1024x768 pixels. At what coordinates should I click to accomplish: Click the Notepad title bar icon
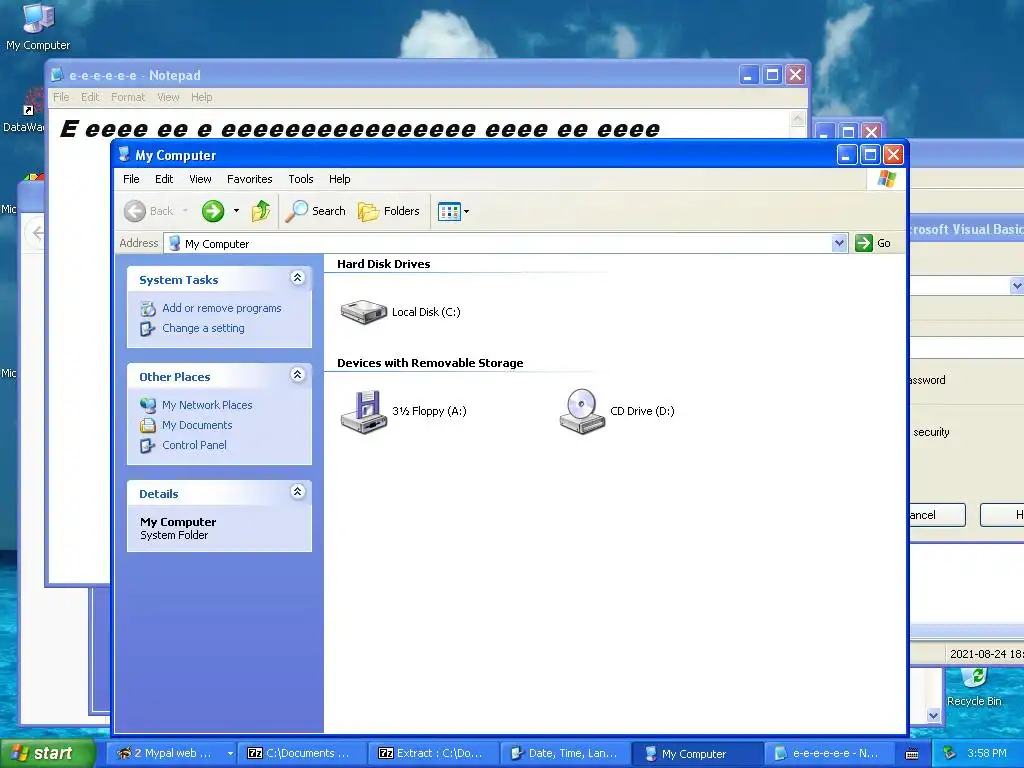tap(57, 75)
